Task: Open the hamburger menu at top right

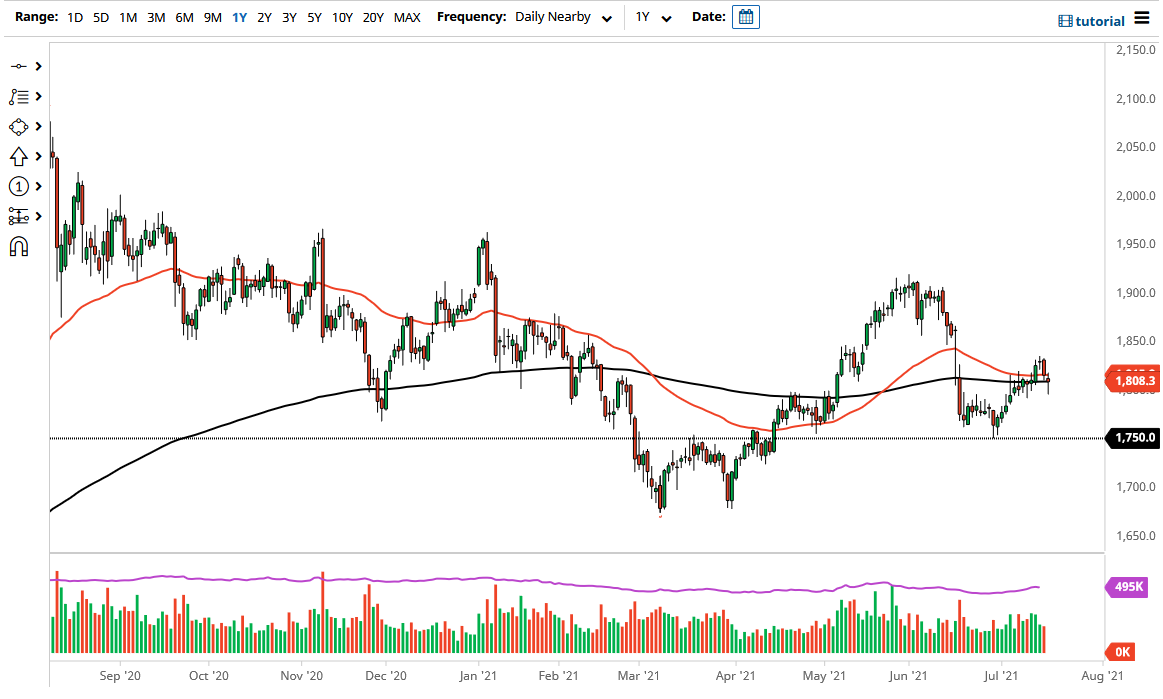Action: coord(1141,19)
